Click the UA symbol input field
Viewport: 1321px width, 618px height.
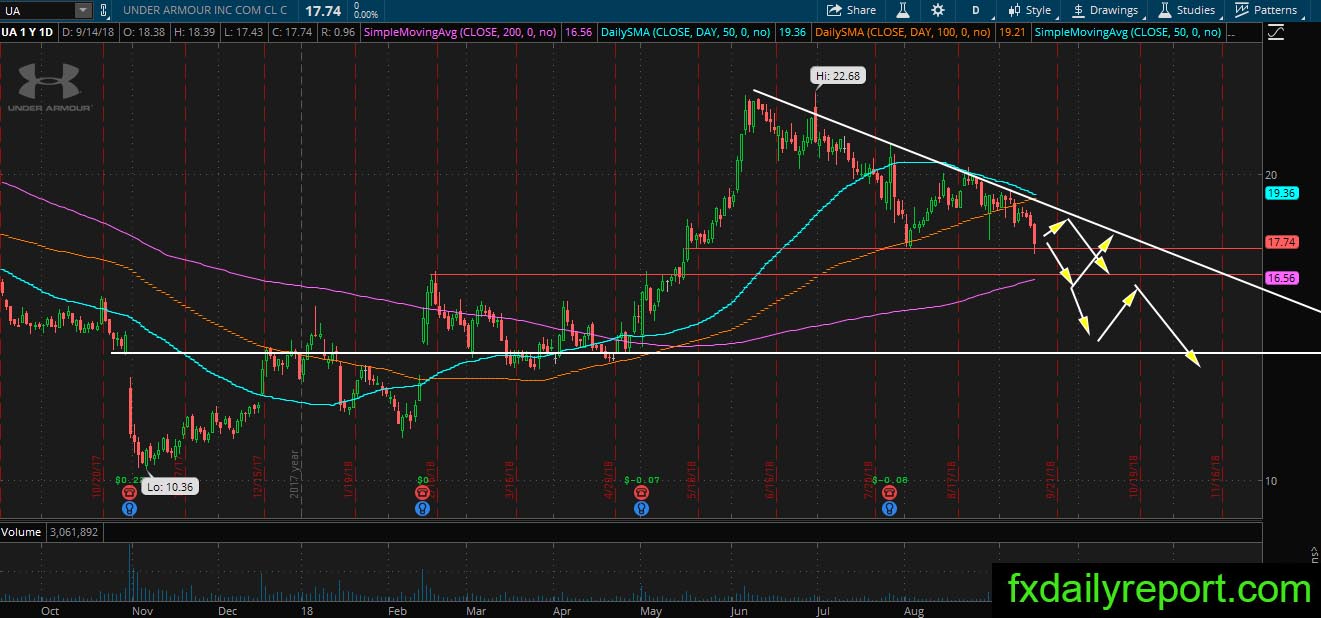click(38, 10)
